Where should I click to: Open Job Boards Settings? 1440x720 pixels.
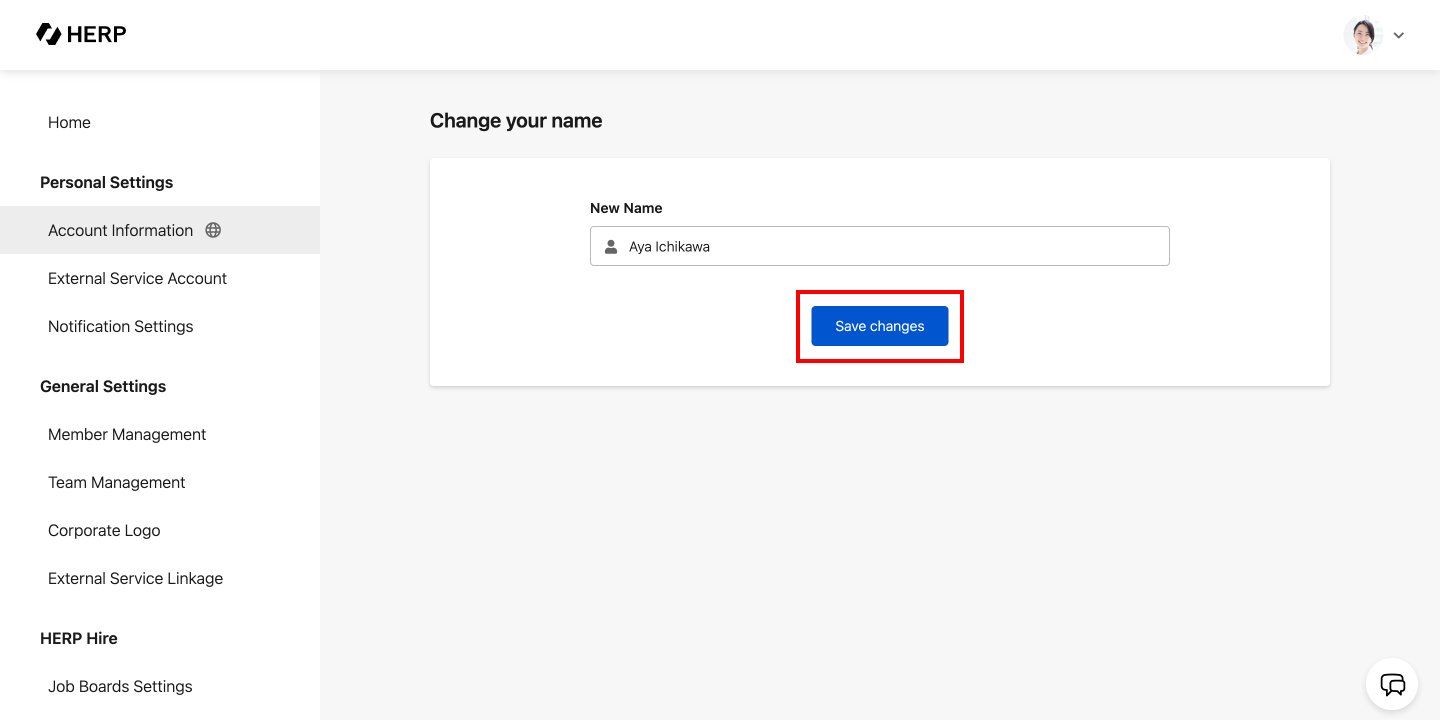point(120,686)
